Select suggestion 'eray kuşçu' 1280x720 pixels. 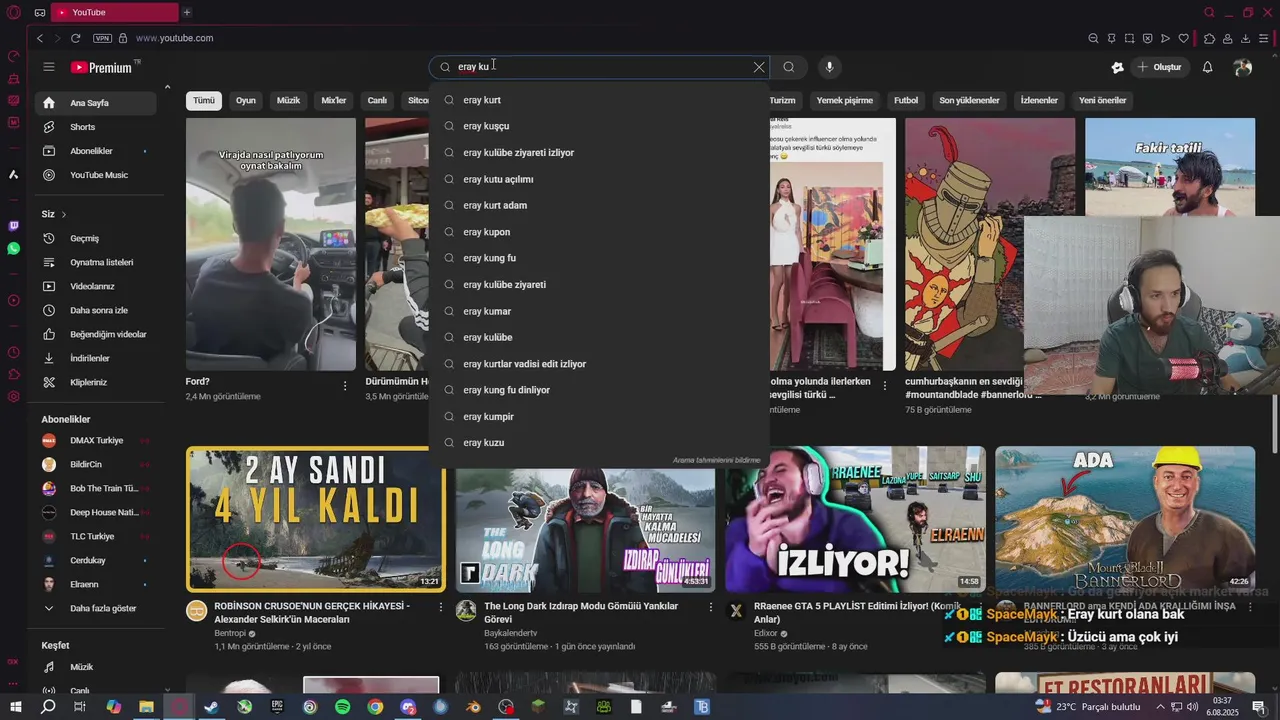(598, 126)
